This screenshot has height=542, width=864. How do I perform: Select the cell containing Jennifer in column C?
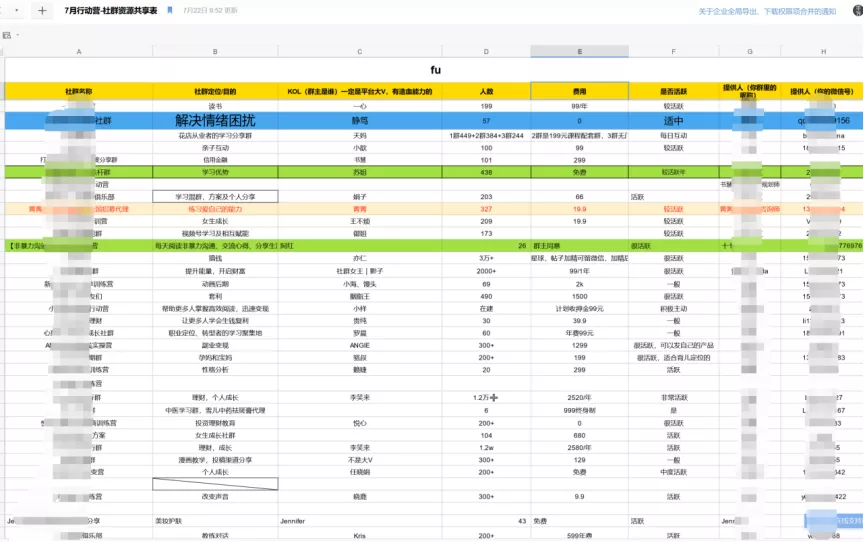[360, 521]
